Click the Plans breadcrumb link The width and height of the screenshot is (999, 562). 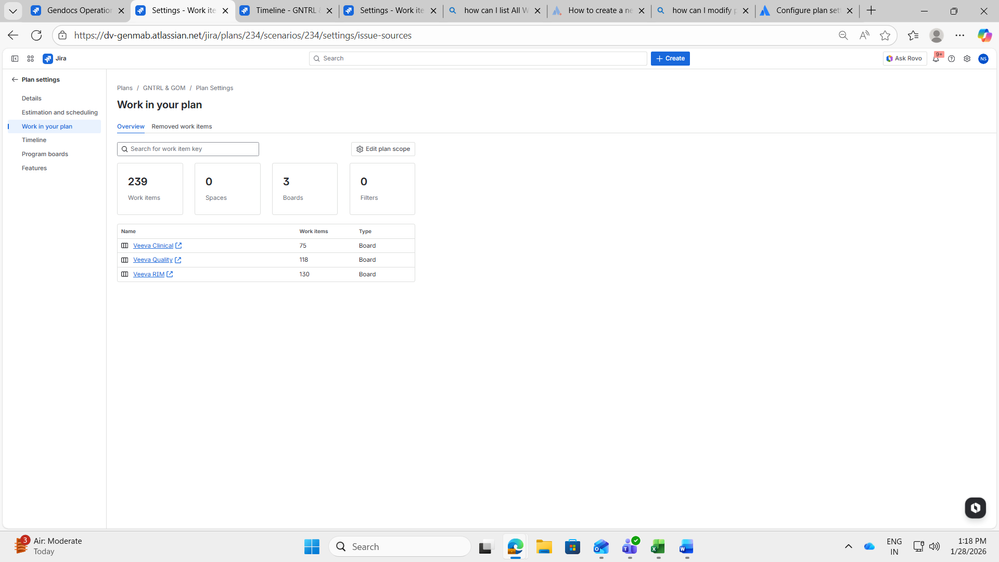coord(125,88)
